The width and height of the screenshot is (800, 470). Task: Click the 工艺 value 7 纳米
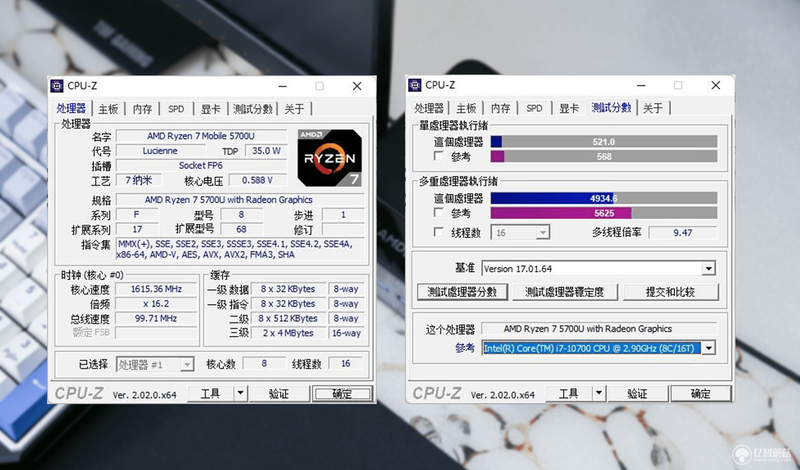[x=139, y=180]
